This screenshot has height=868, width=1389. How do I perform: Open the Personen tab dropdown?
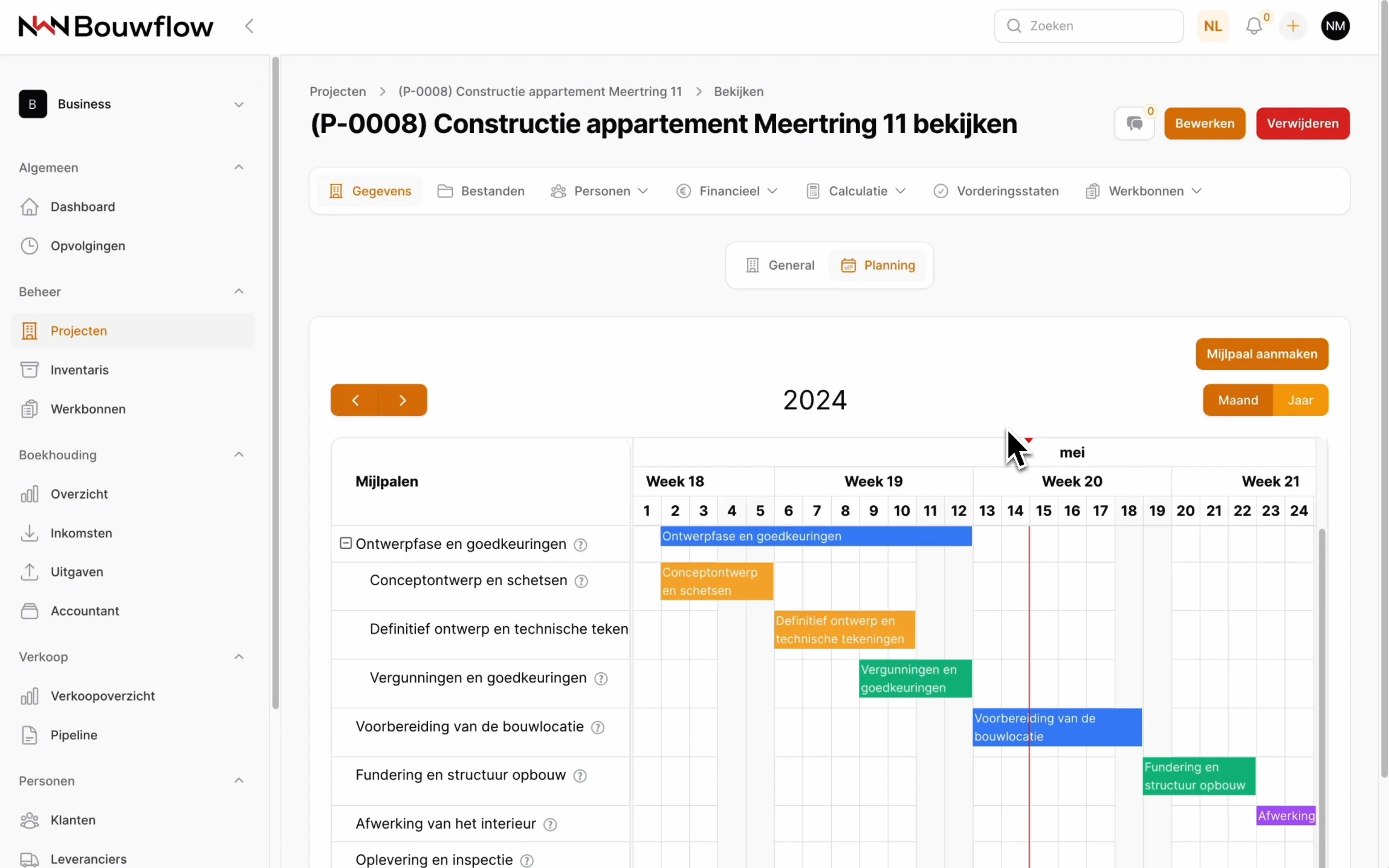coord(600,191)
